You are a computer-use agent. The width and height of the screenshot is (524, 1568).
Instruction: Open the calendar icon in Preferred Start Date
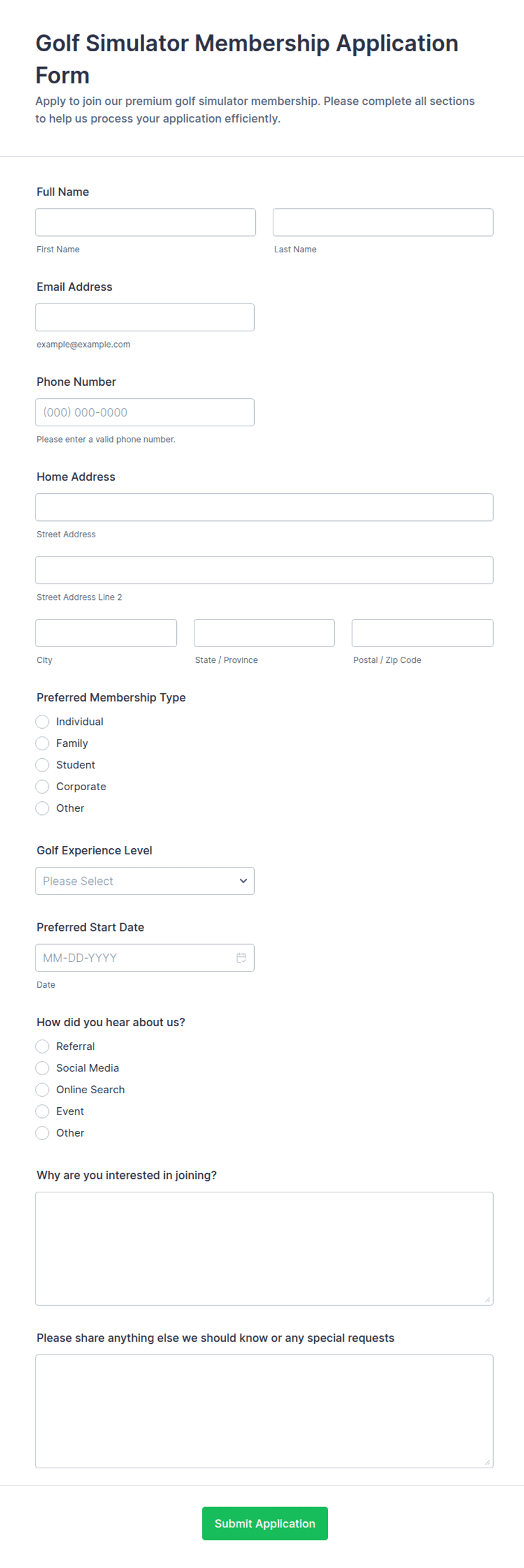click(241, 957)
